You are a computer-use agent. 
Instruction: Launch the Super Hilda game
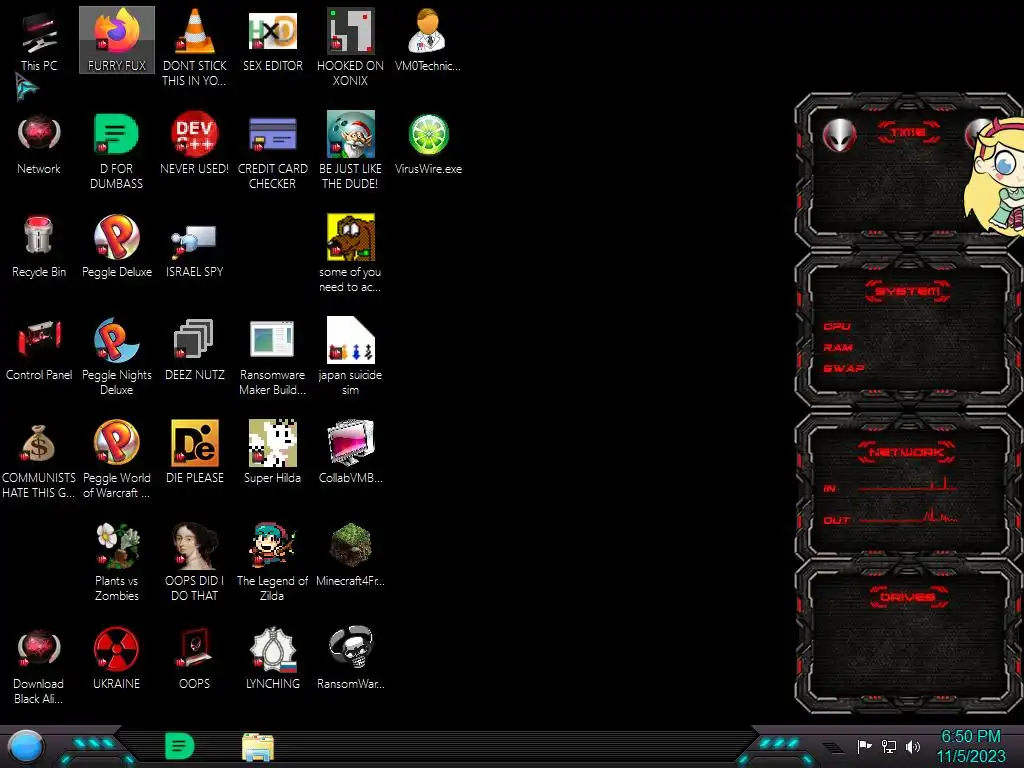click(x=272, y=453)
